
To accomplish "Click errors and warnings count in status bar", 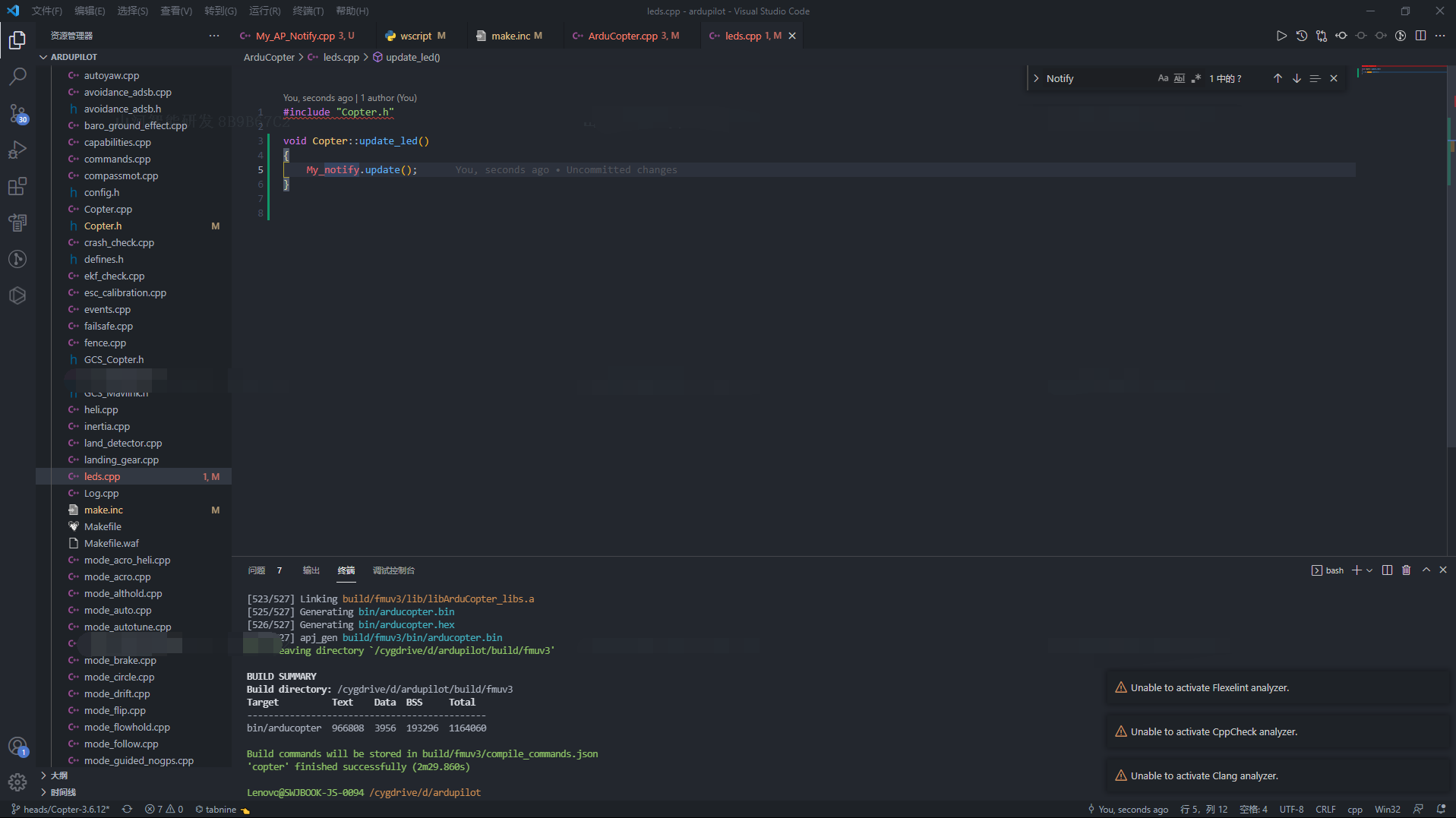I will tap(164, 809).
